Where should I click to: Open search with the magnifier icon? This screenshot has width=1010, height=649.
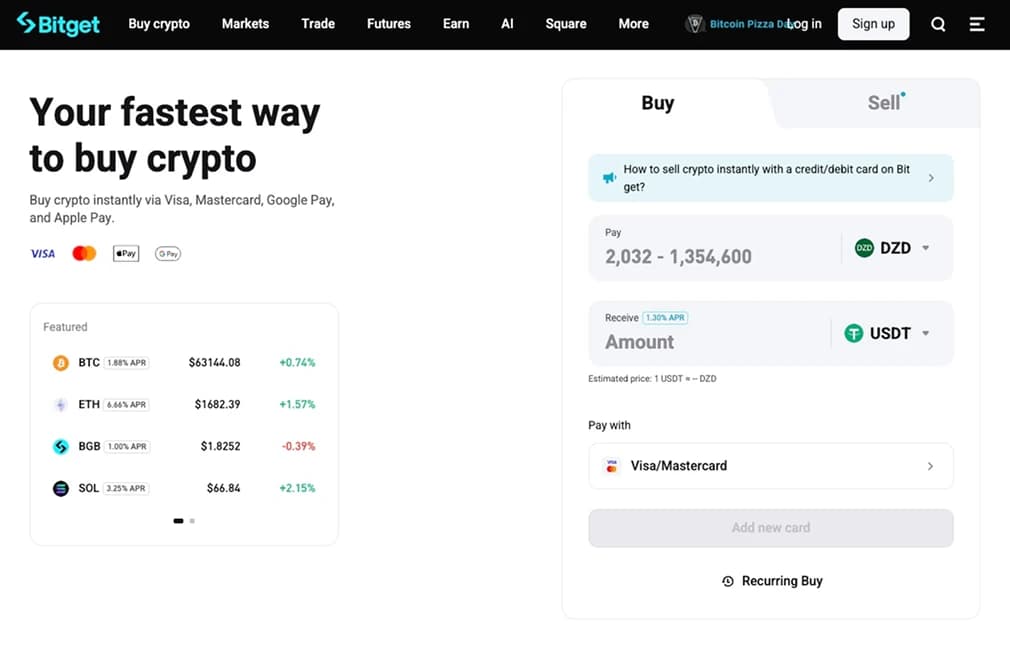(x=938, y=24)
